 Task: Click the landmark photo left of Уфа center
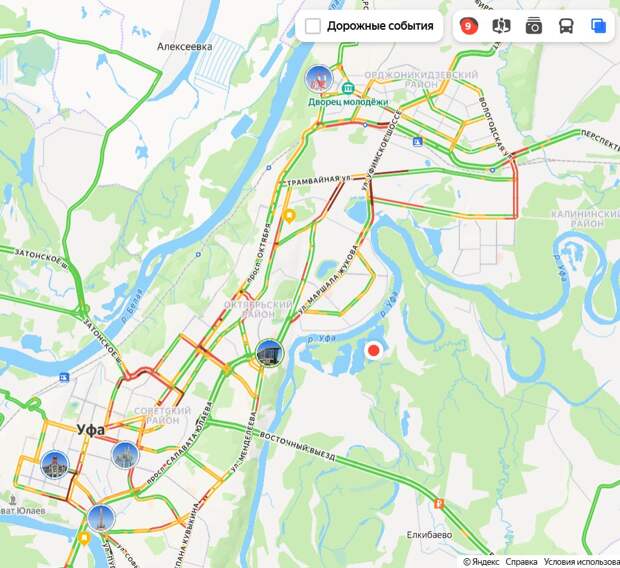[55, 464]
